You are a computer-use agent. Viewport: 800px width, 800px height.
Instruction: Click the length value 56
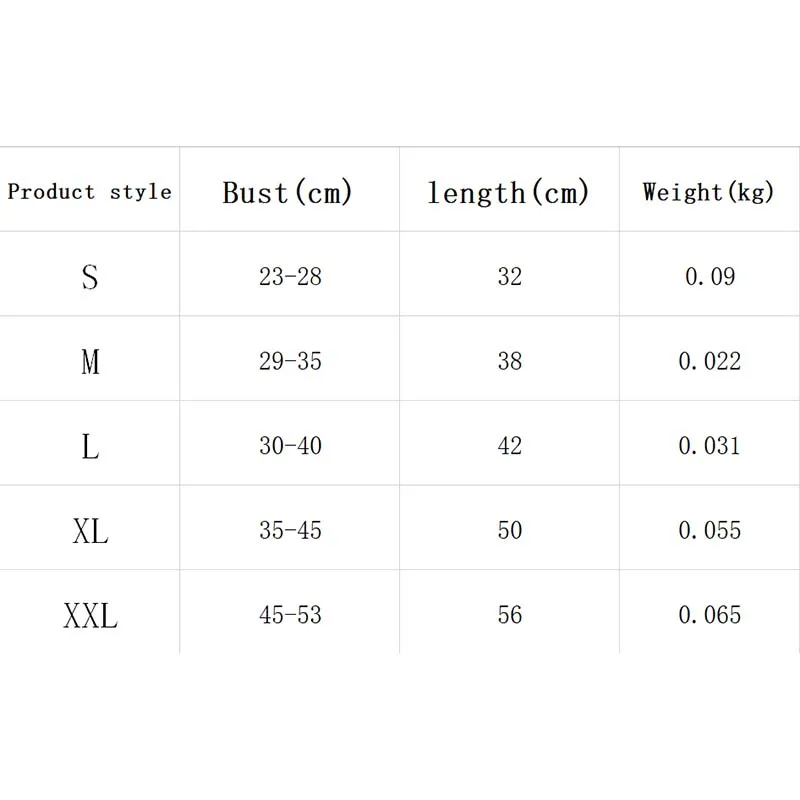tap(510, 615)
